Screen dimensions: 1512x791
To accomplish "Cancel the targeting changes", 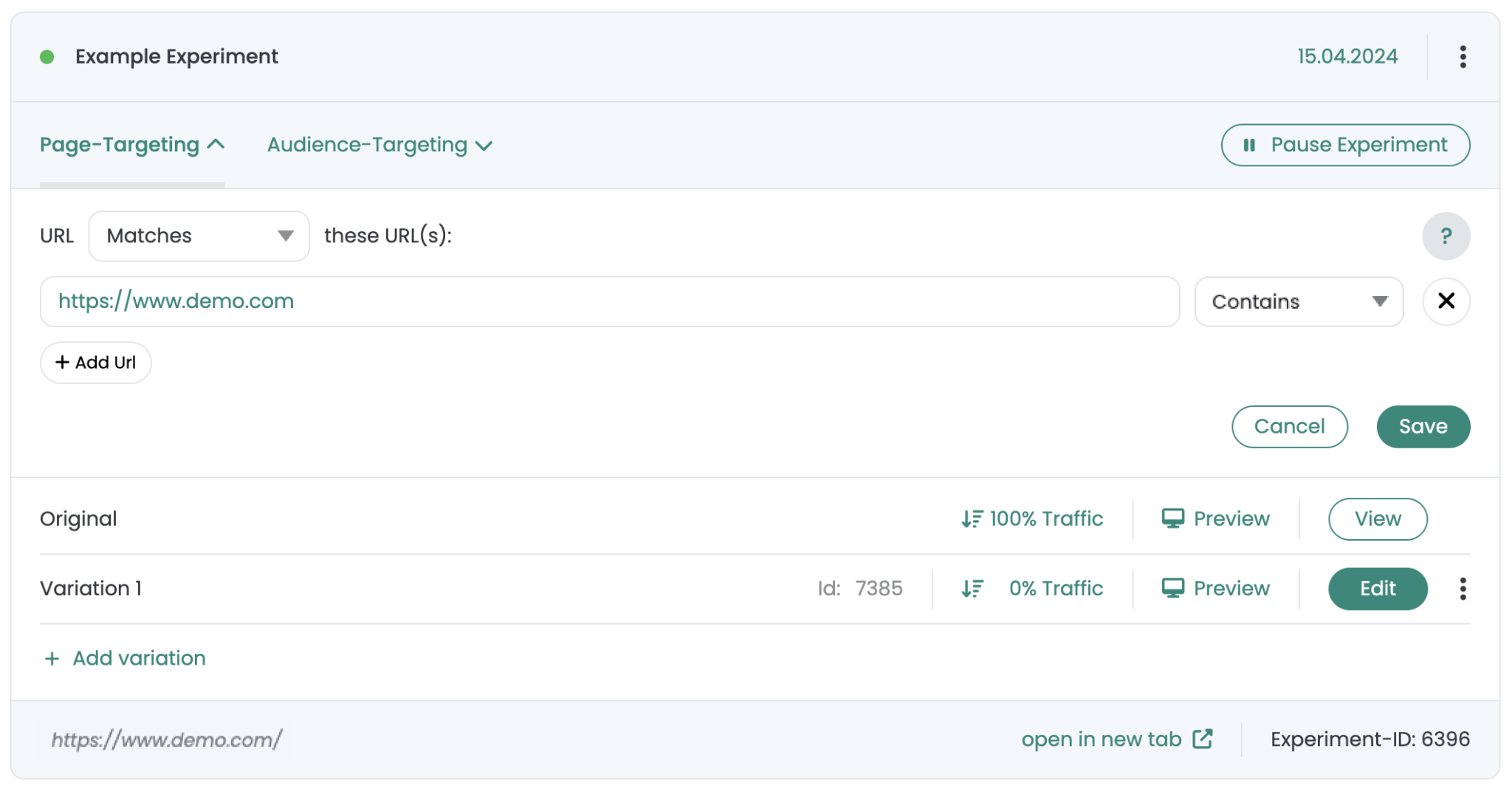I will click(x=1289, y=427).
